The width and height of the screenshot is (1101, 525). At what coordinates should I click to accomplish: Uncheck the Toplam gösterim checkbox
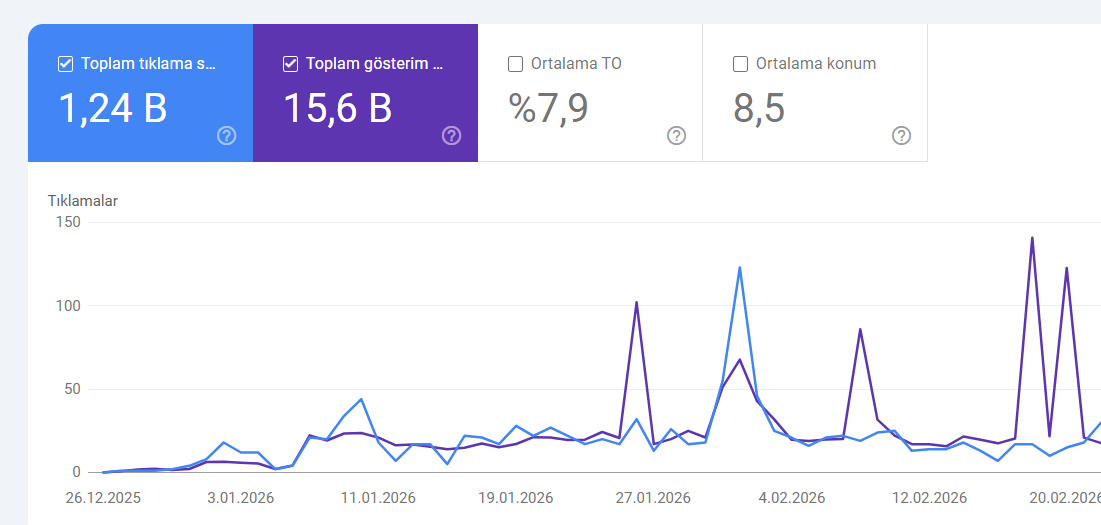(x=291, y=64)
